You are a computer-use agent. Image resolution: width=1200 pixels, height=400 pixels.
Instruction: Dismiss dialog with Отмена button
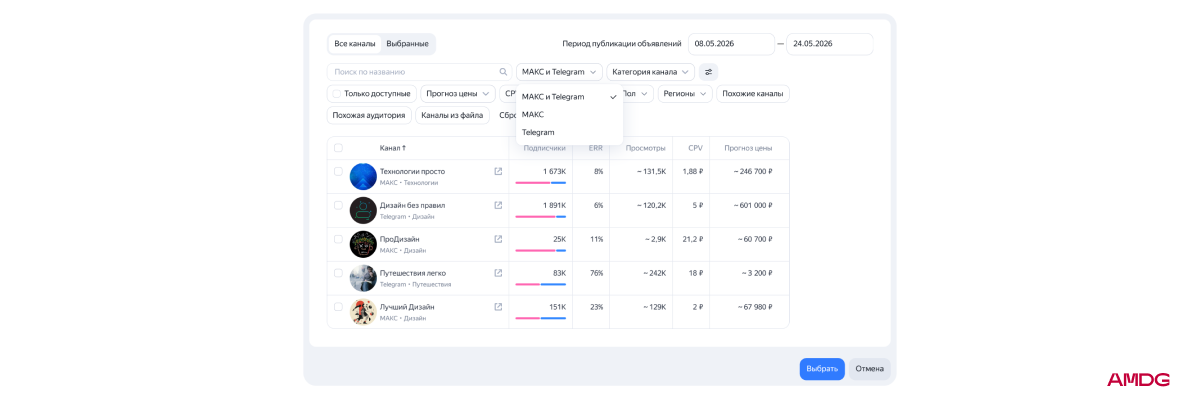870,369
